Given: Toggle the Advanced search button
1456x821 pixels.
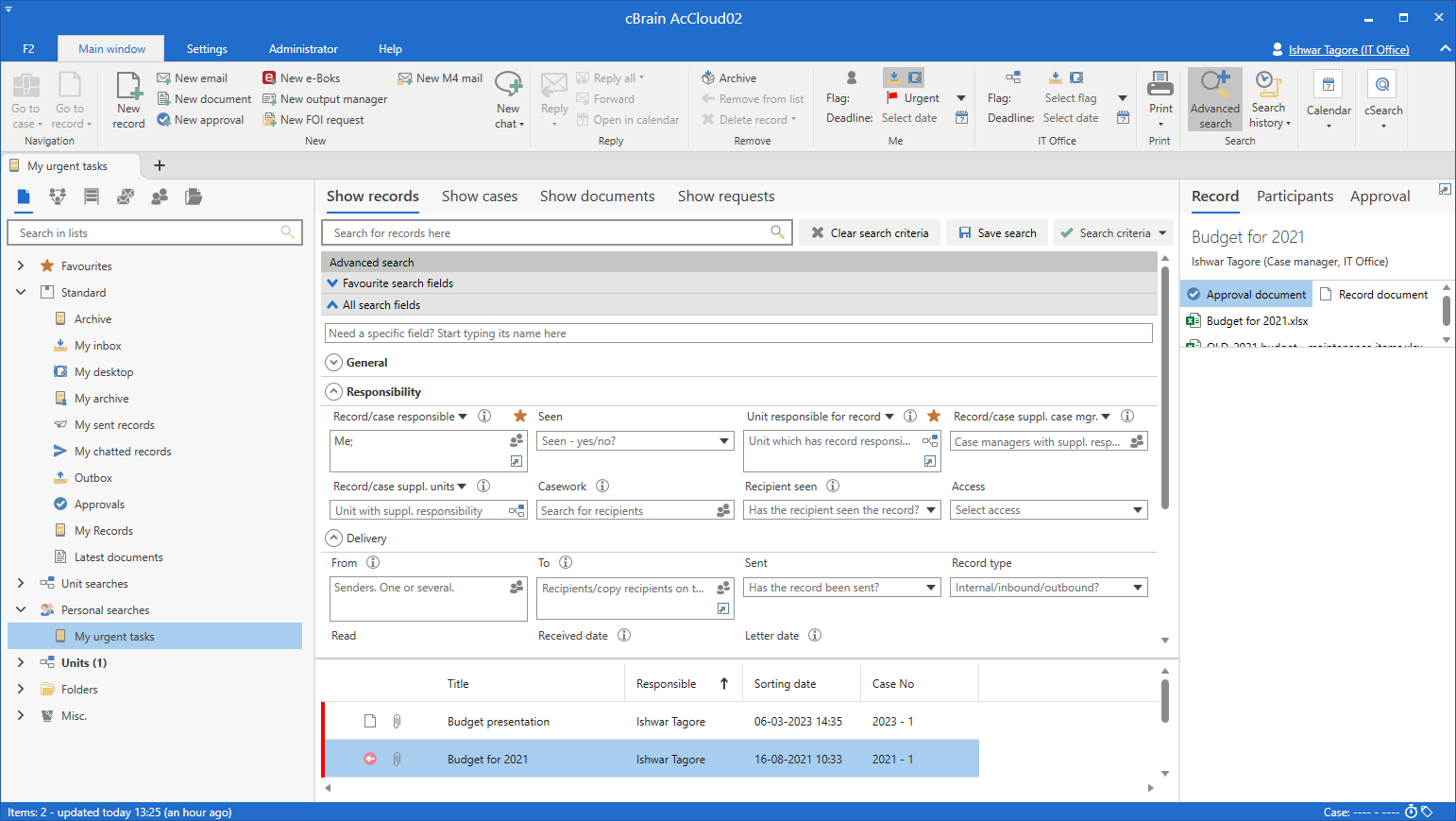Looking at the screenshot, I should tap(1214, 98).
